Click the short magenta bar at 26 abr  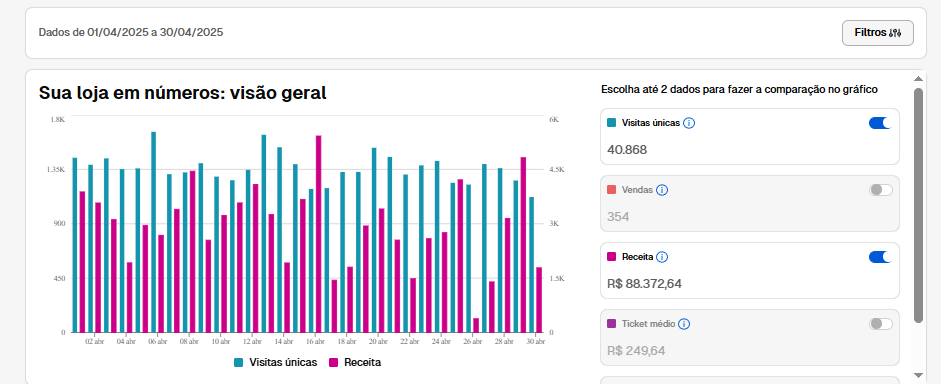click(x=476, y=325)
